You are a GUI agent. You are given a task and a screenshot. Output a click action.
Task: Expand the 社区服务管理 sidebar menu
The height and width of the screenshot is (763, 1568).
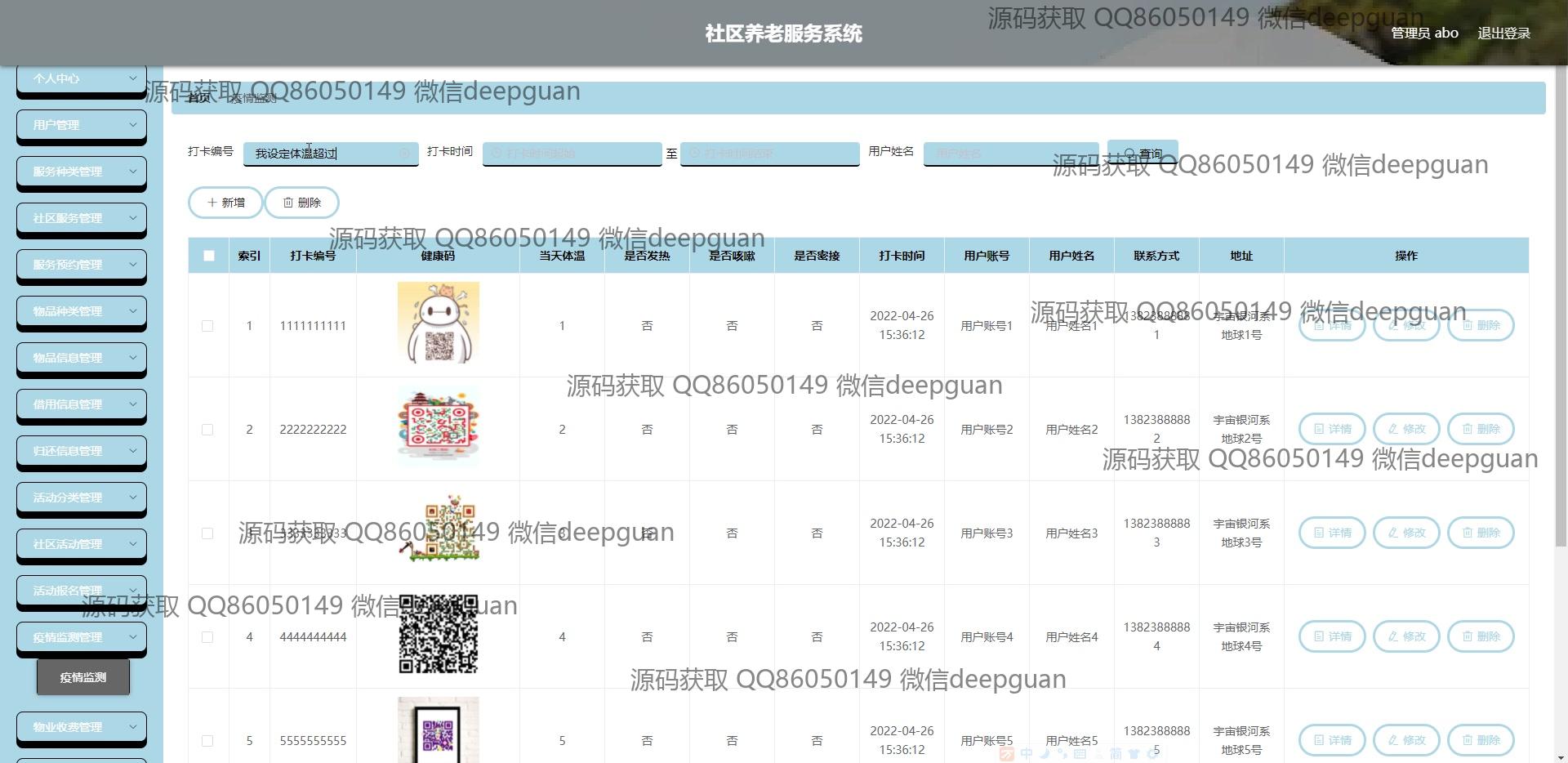[82, 218]
